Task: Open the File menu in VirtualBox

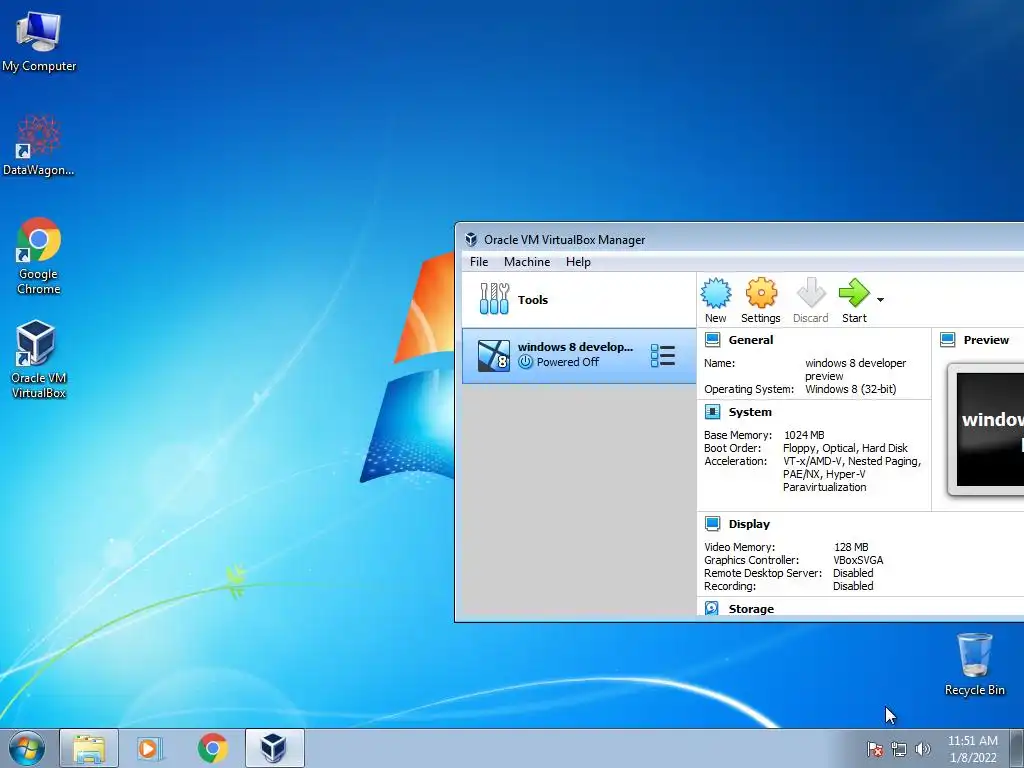Action: point(479,262)
